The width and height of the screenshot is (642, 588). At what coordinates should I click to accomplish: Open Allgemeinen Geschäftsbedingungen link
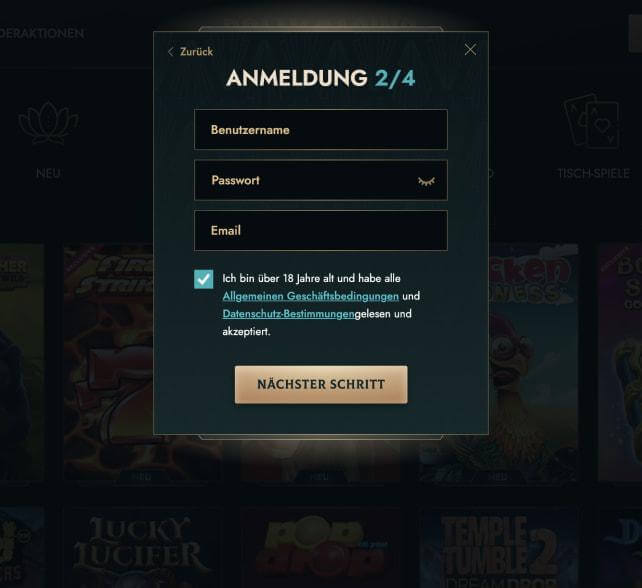(x=310, y=296)
